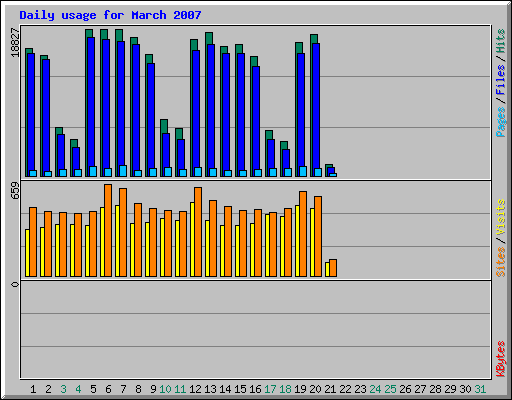Click day 15 on the date axis

(240, 389)
